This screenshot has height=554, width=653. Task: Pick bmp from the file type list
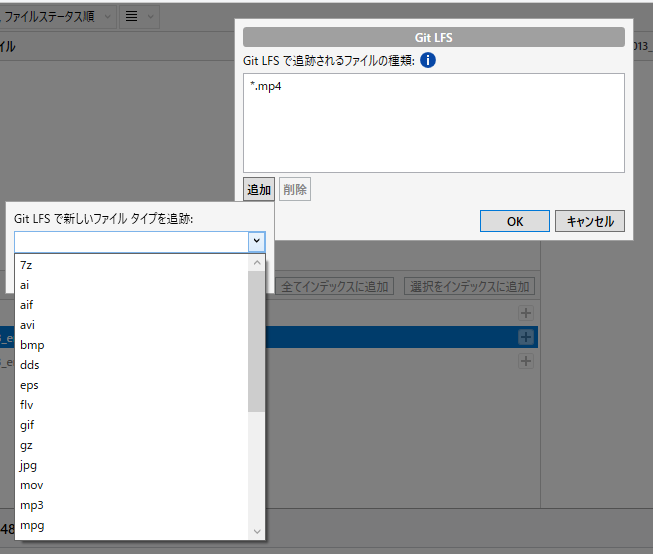click(x=132, y=345)
